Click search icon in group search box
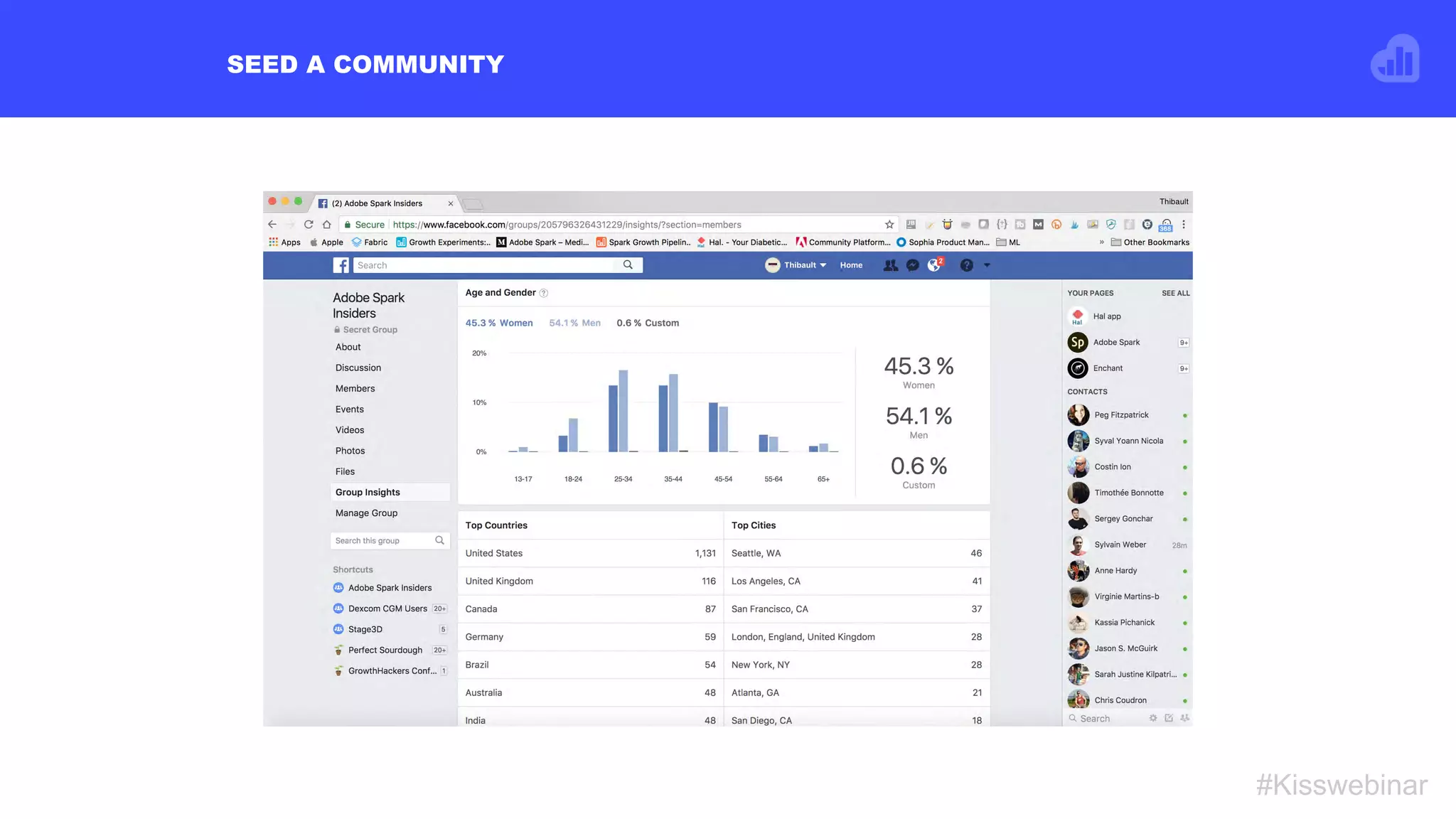The height and width of the screenshot is (819, 1456). (439, 540)
